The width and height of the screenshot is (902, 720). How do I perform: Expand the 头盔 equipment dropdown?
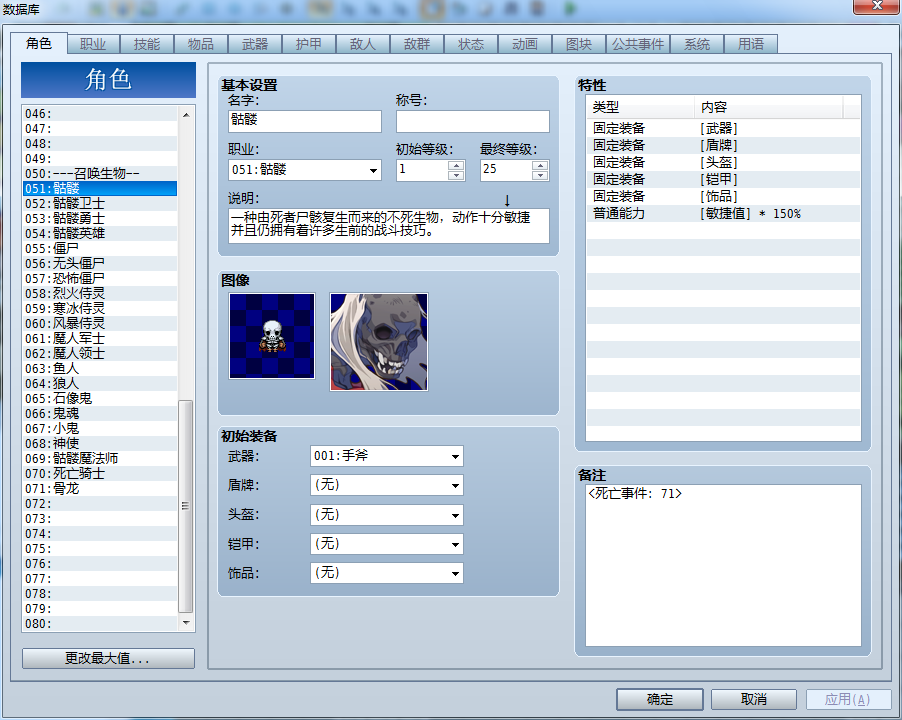pyautogui.click(x=455, y=515)
